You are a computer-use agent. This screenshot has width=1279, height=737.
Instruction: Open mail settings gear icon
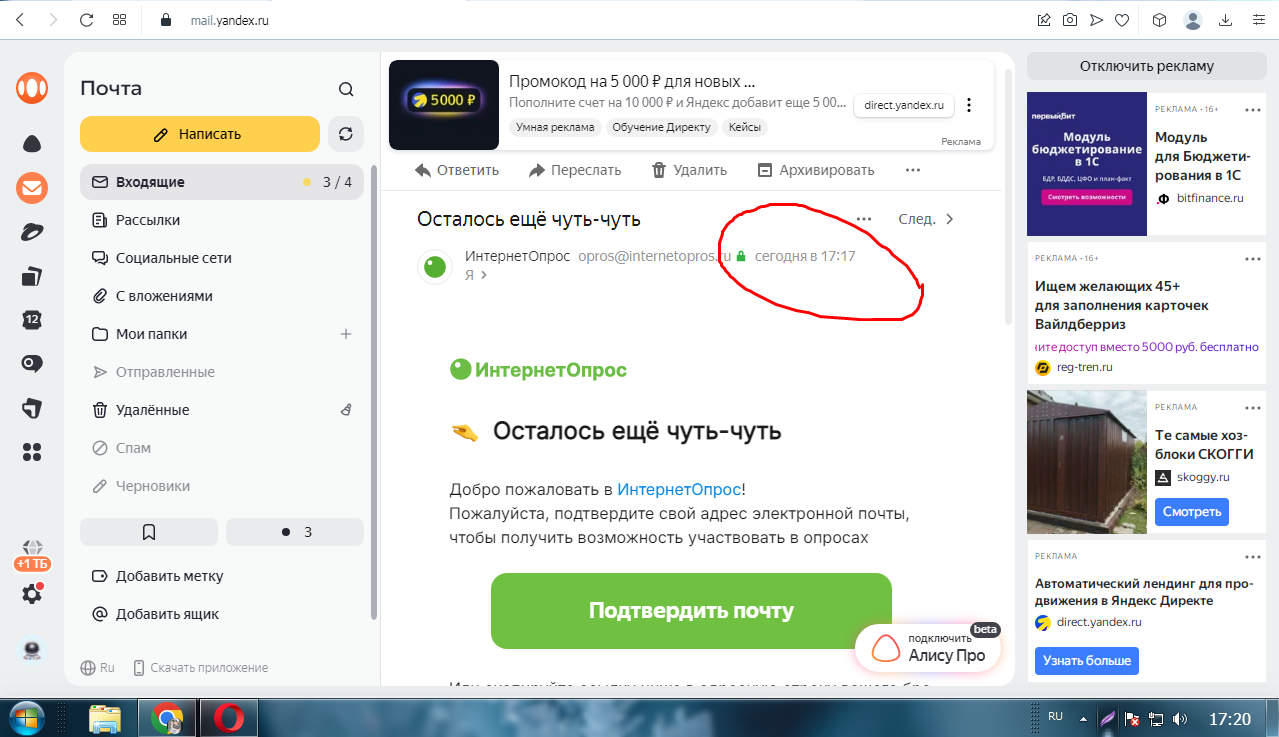click(32, 594)
